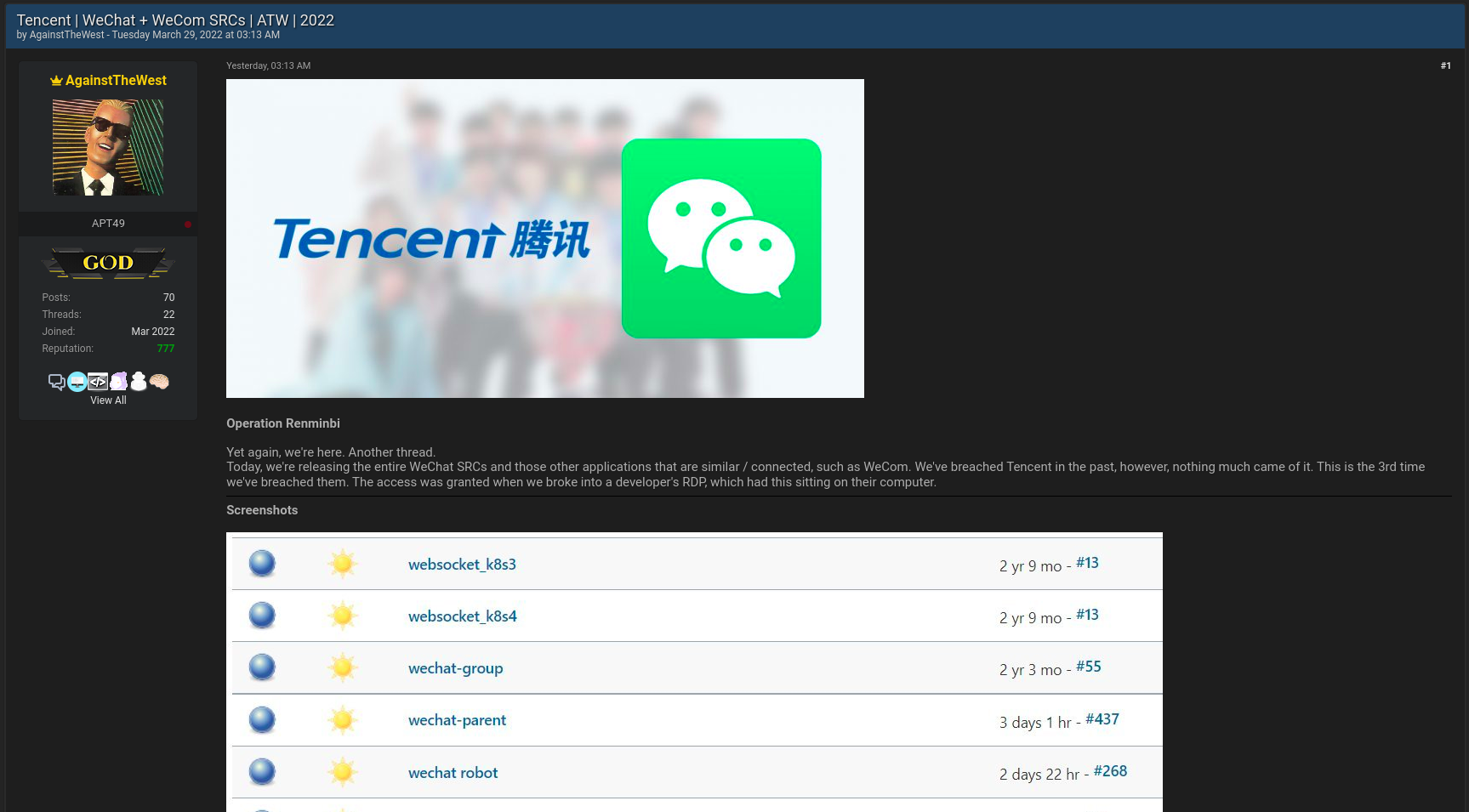The image size is (1469, 812).
Task: Click the crown icon beside AgainstTheWest
Action: [x=56, y=81]
